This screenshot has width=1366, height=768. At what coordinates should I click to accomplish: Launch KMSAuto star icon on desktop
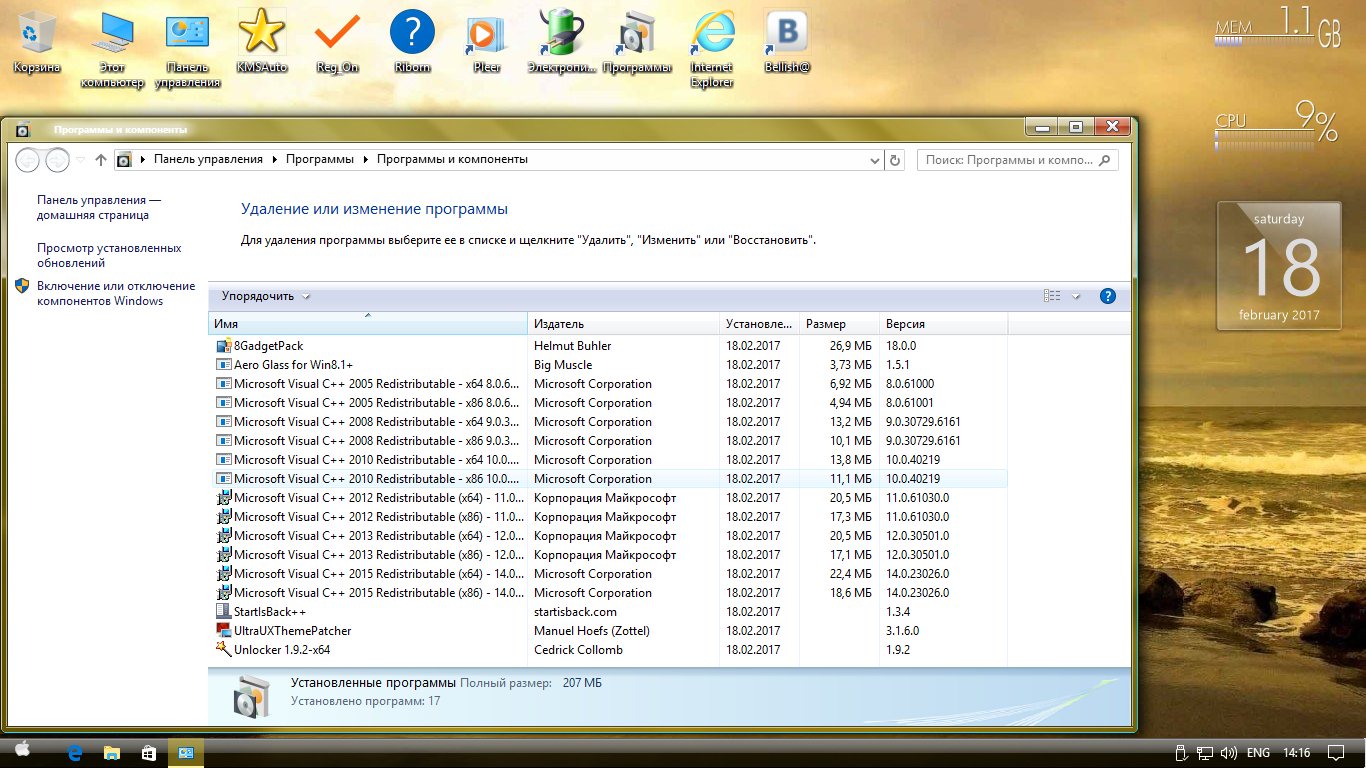pyautogui.click(x=261, y=43)
